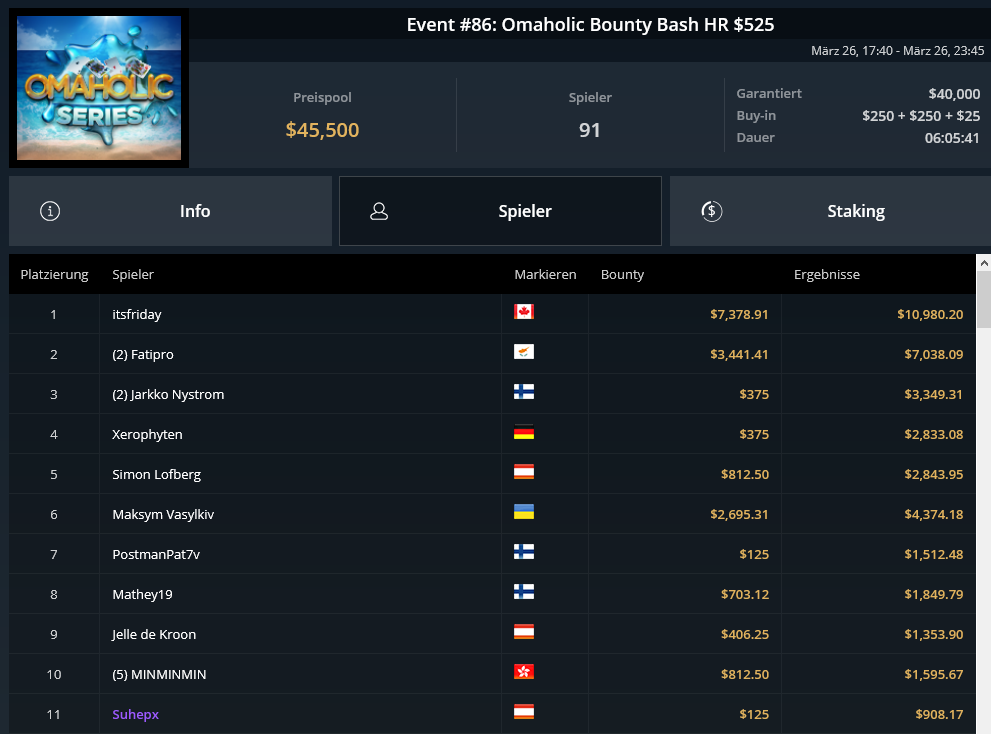
Task: Click the $40,000 Garantiert value
Action: (954, 94)
